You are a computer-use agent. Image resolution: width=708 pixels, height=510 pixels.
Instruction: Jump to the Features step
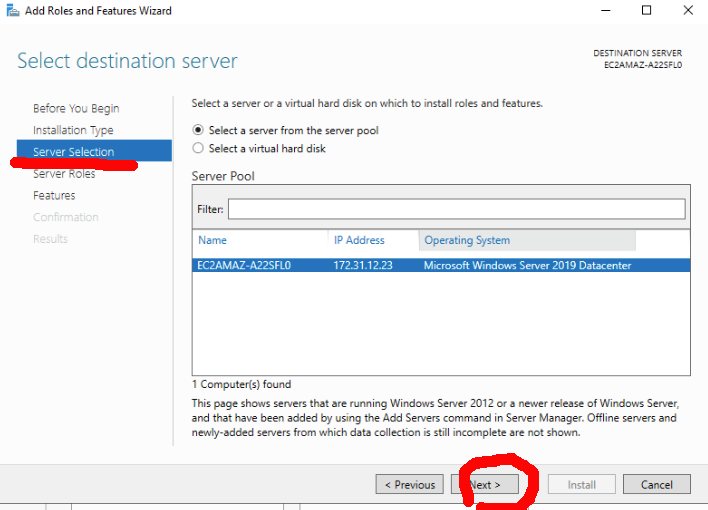(x=54, y=195)
